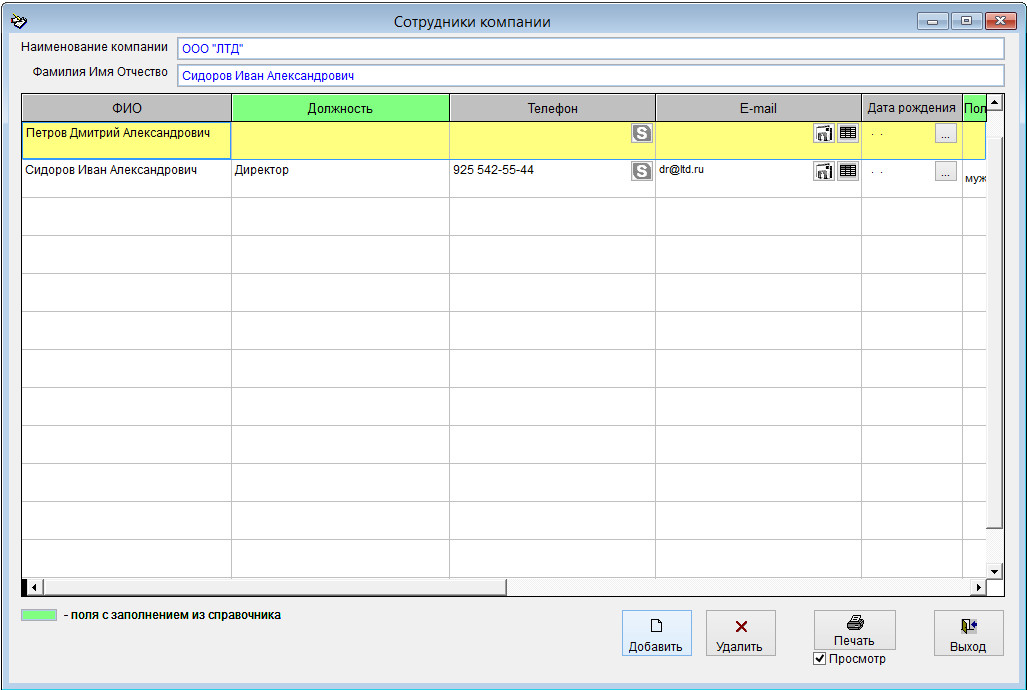1027x690 pixels.
Task: Open date picker button in Сидоров's row
Action: pos(946,172)
